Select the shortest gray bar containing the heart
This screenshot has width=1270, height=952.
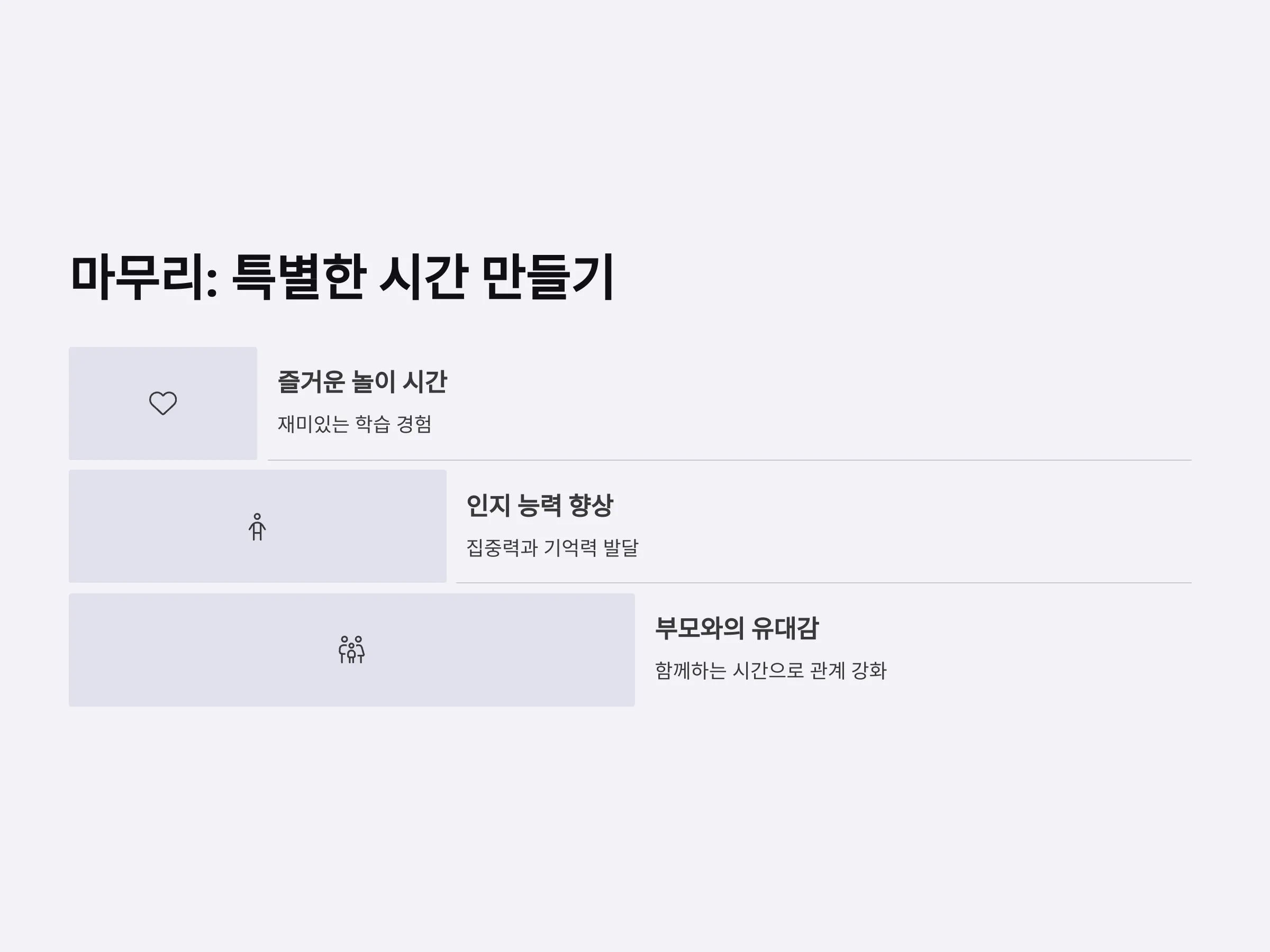pos(163,403)
